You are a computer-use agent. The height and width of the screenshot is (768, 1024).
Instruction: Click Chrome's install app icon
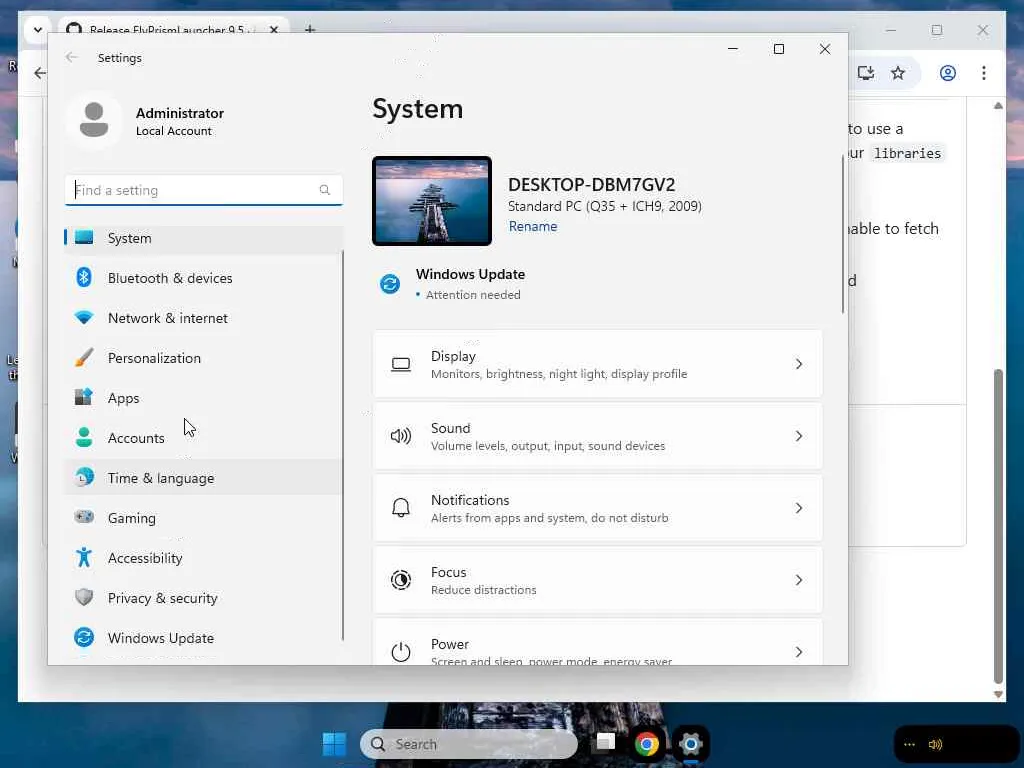click(x=866, y=72)
